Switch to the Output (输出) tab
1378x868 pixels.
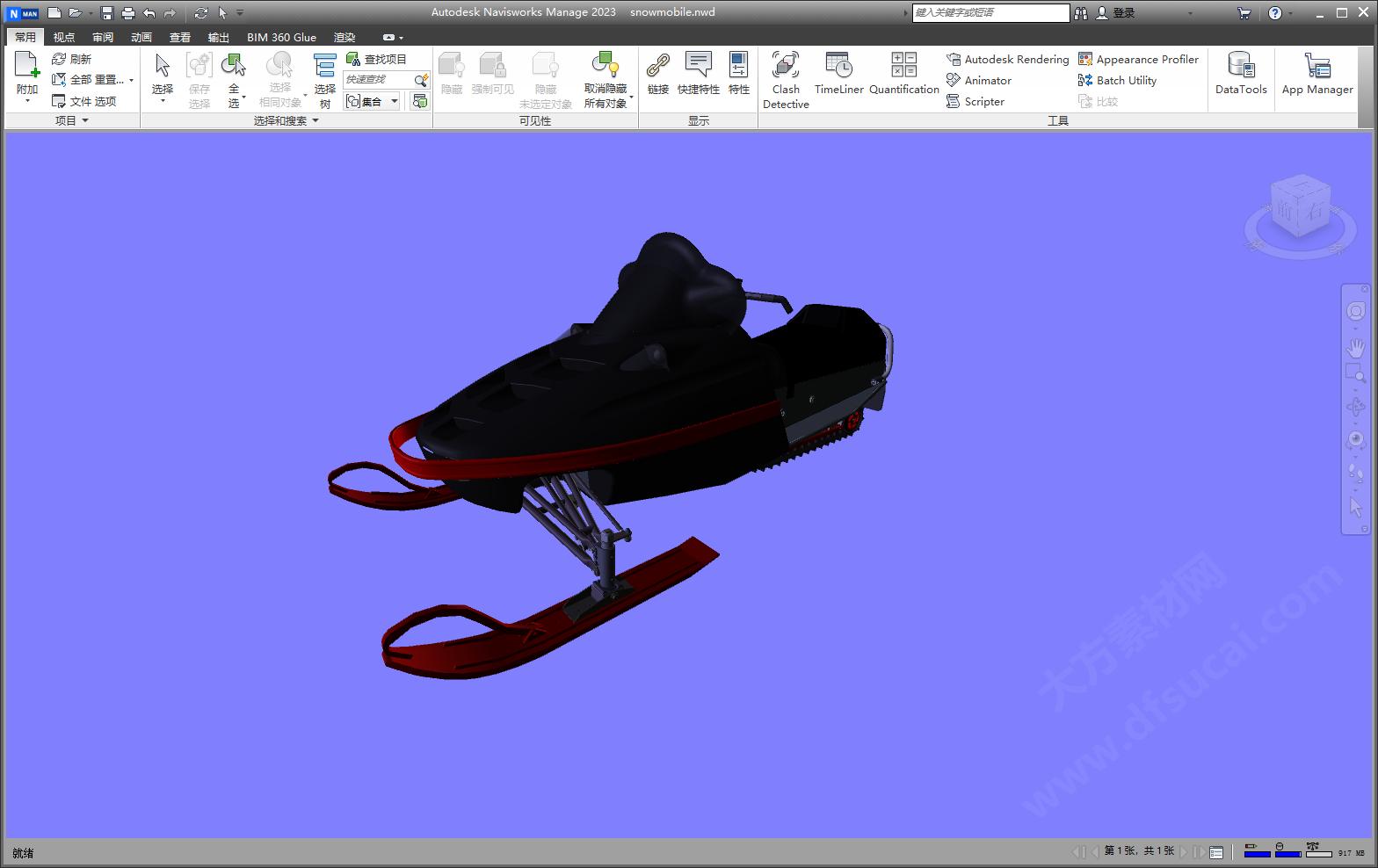tap(219, 37)
